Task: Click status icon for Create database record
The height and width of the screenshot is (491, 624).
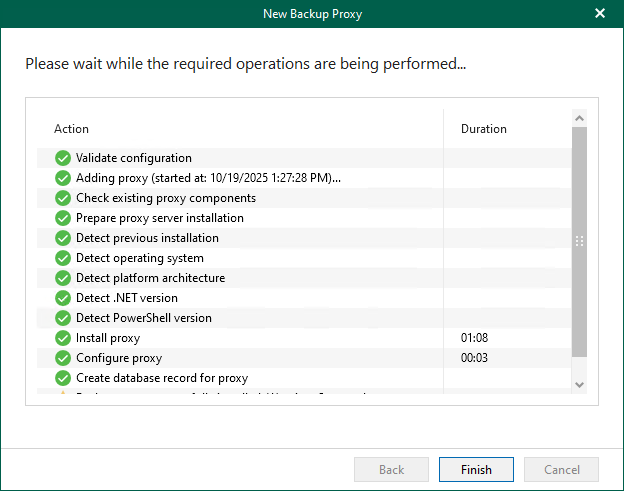Action: (63, 378)
